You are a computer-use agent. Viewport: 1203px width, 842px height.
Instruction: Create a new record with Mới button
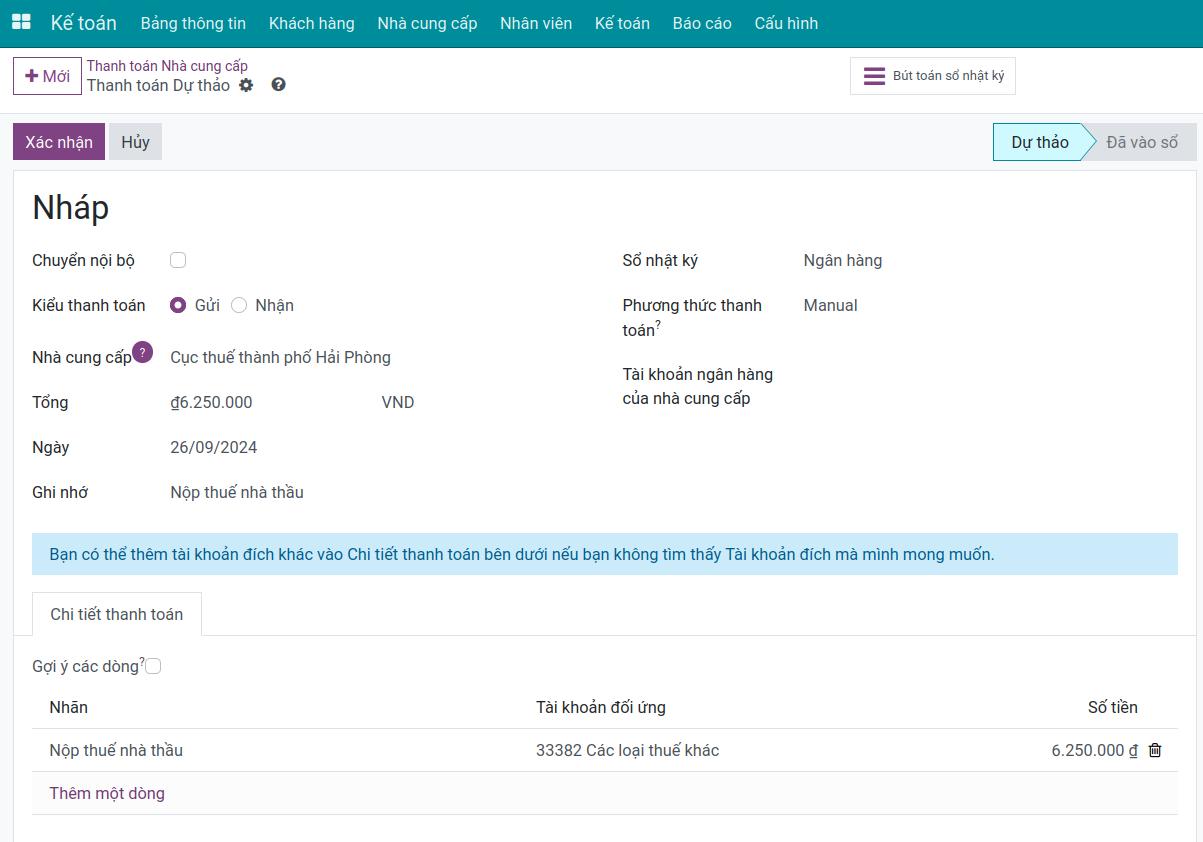pyautogui.click(x=47, y=76)
